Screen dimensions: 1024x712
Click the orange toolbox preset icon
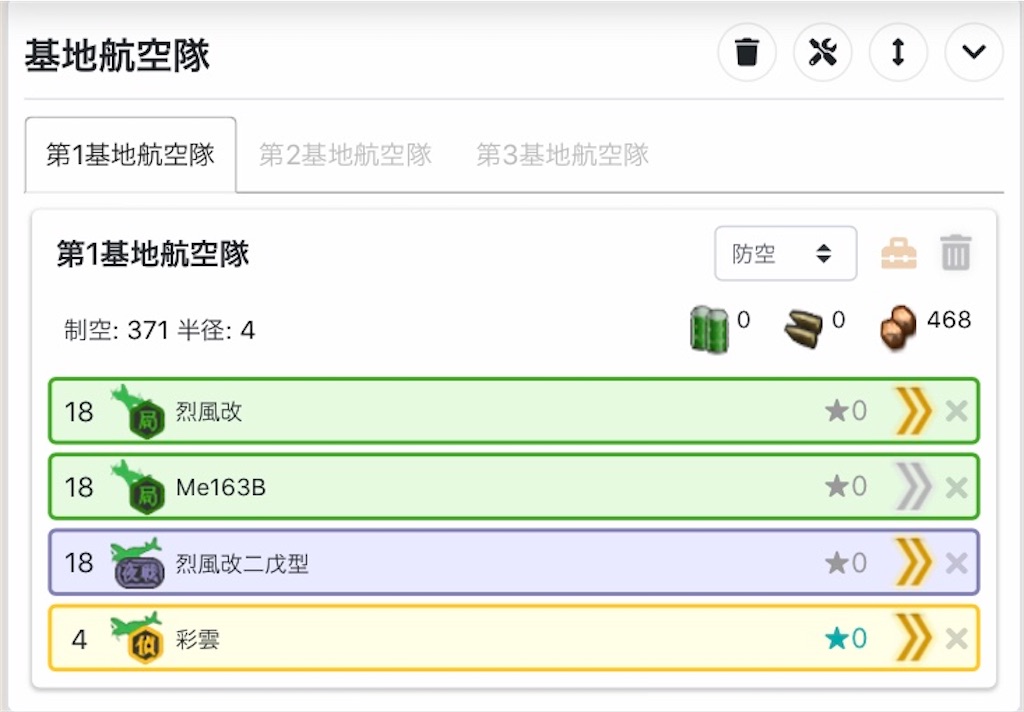coord(899,253)
